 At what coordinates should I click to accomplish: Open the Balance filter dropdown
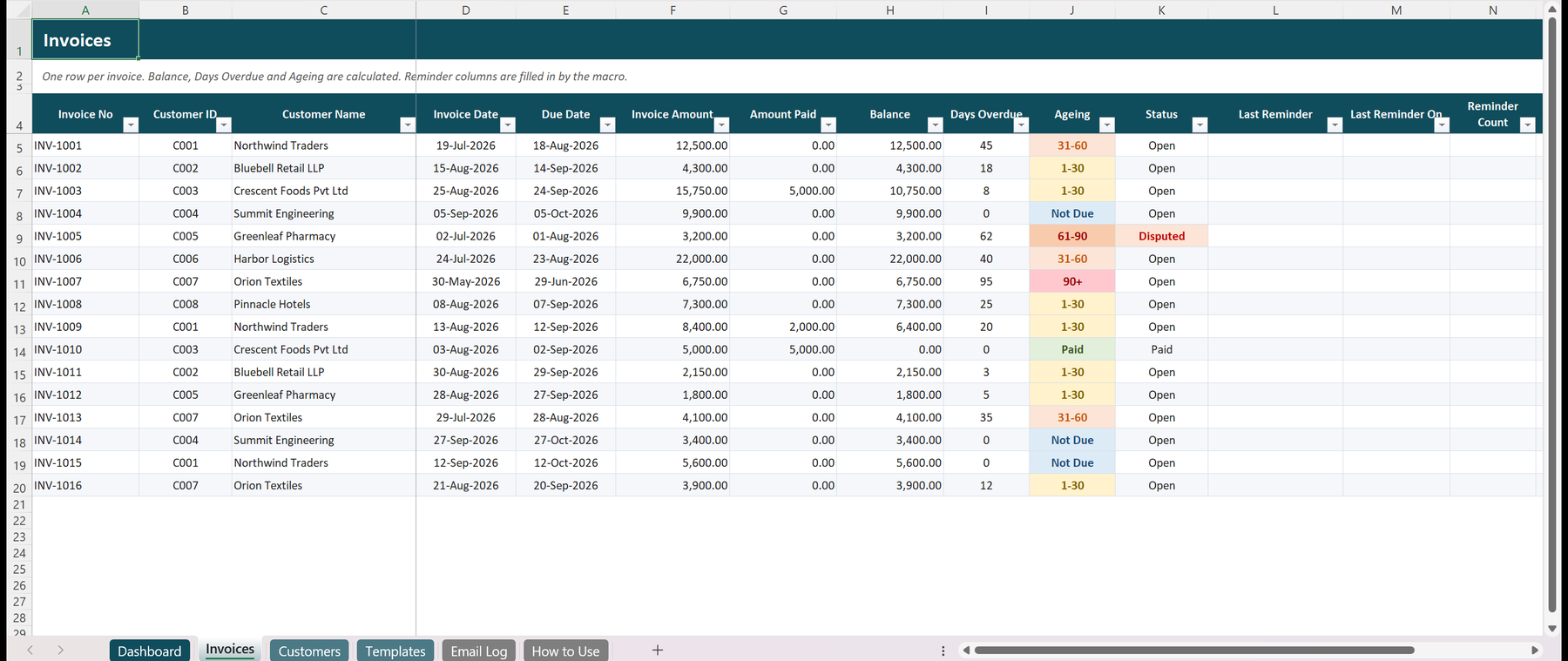935,125
